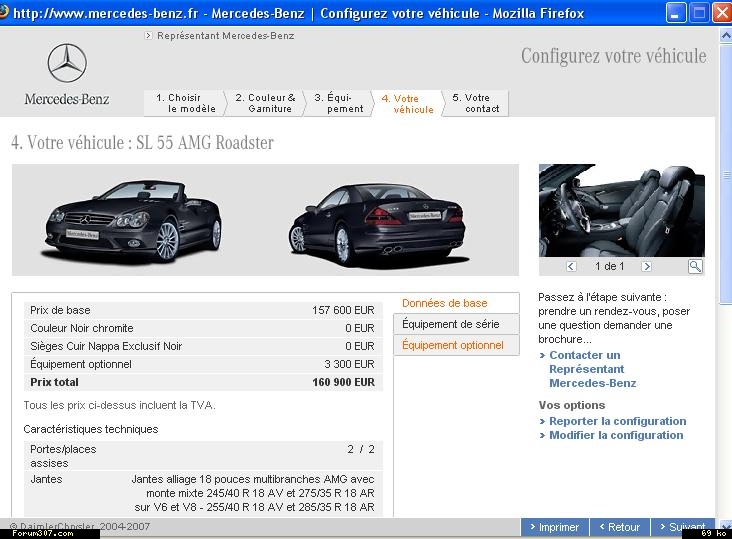Click the Retour button
The width and height of the screenshot is (732, 539).
[x=619, y=527]
